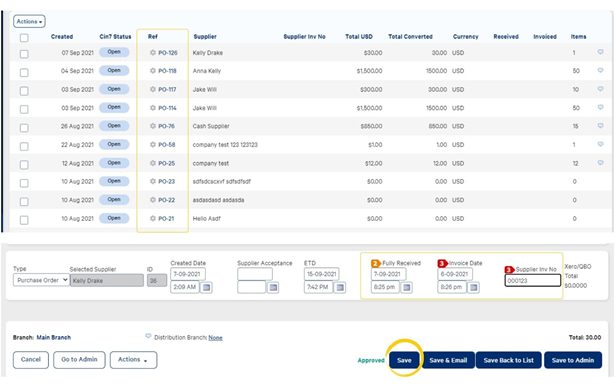Open calendar picker for ETD

click(340, 287)
